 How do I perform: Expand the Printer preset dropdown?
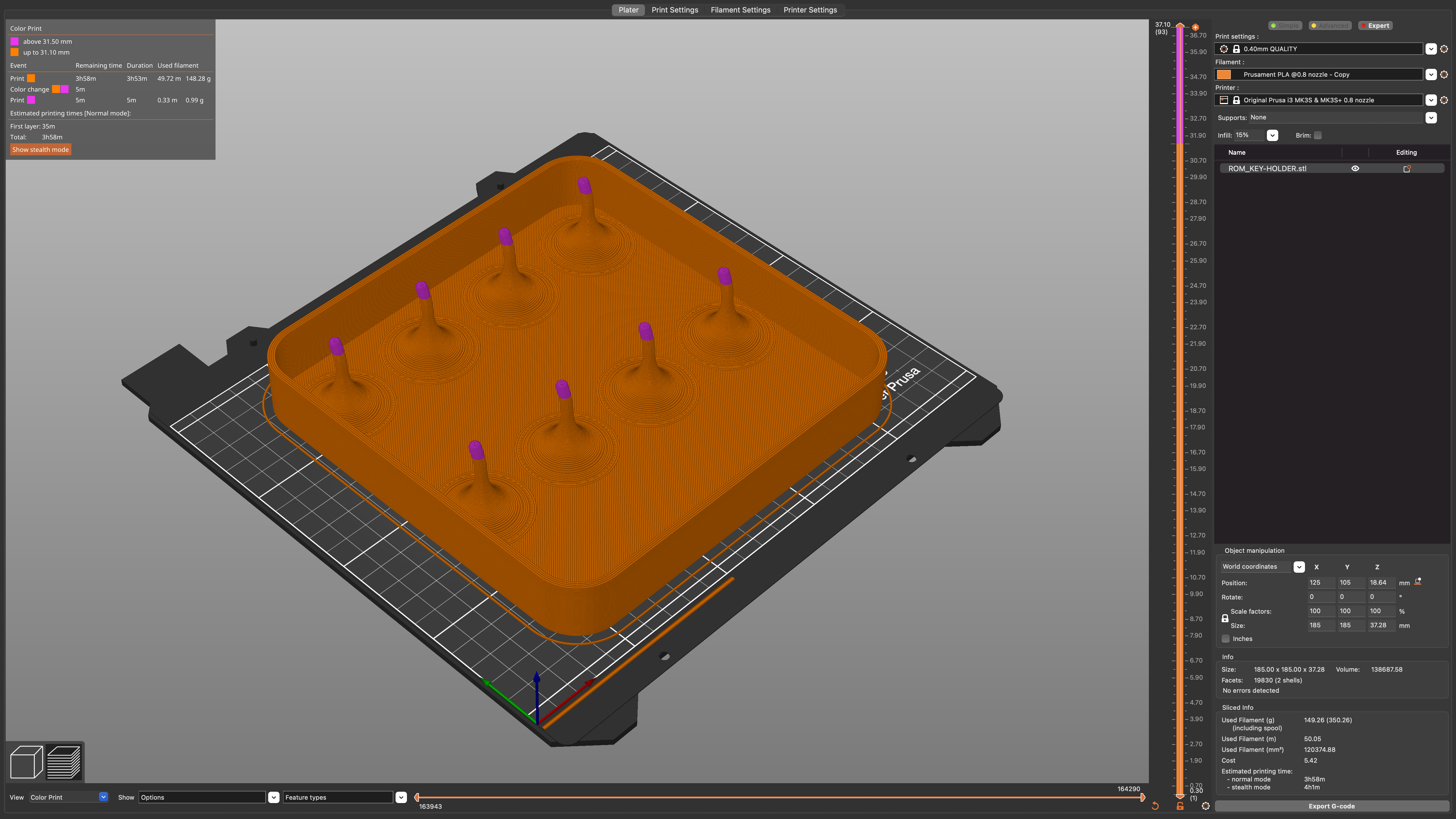(x=1431, y=100)
